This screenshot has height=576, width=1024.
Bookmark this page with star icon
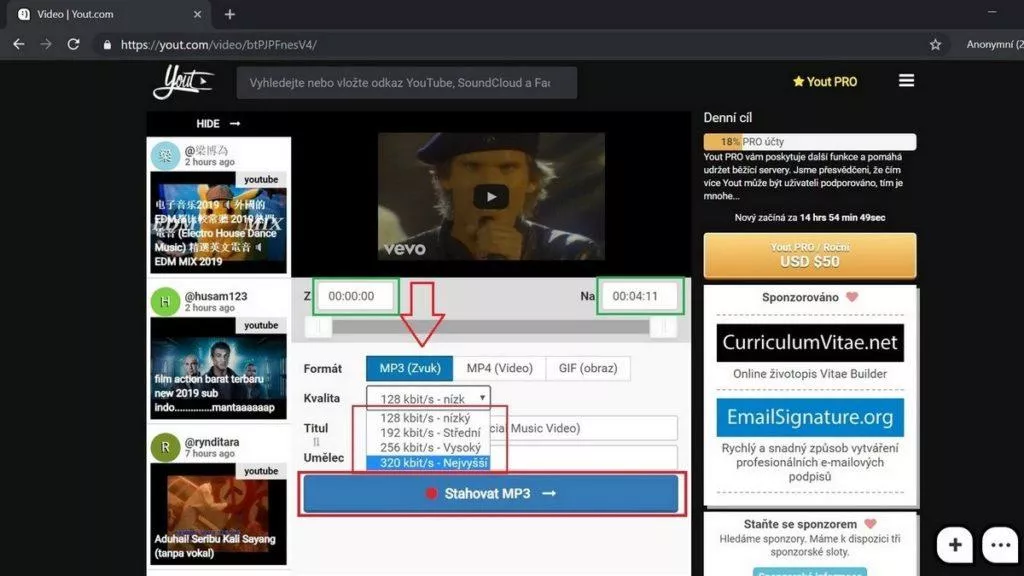[935, 44]
